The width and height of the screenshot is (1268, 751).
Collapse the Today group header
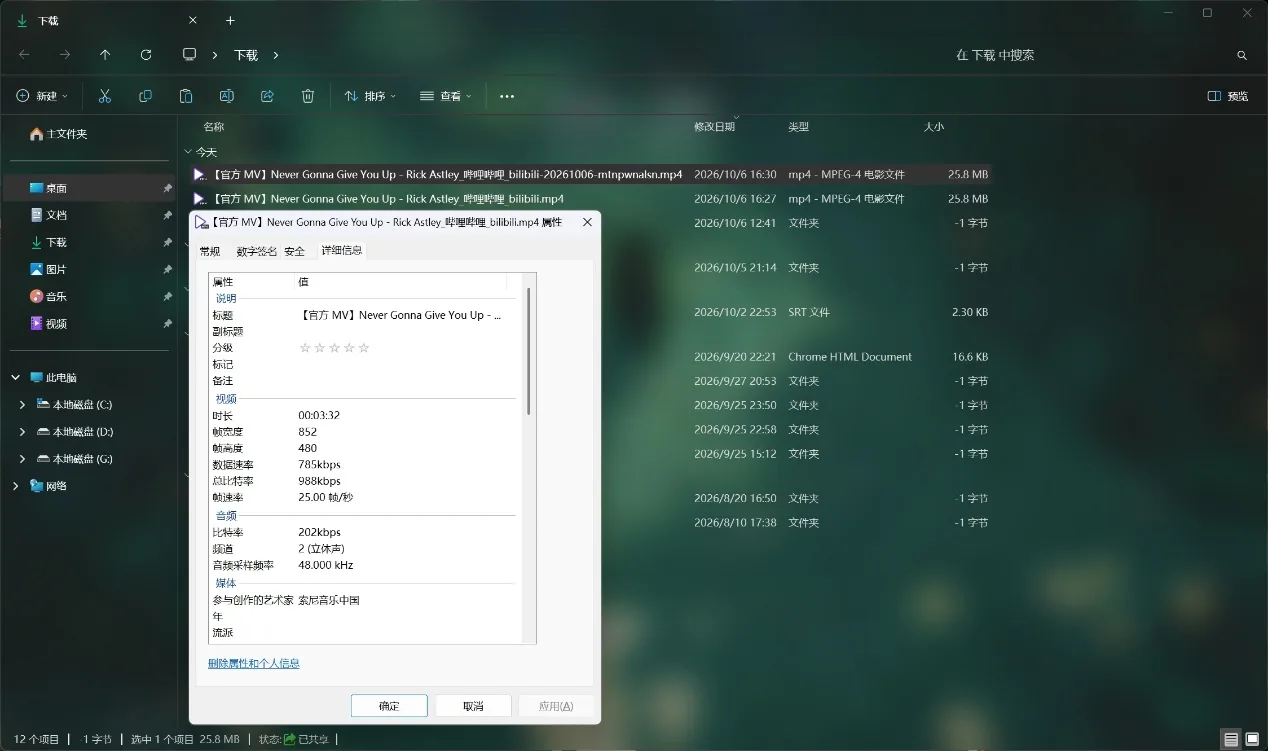coord(188,152)
